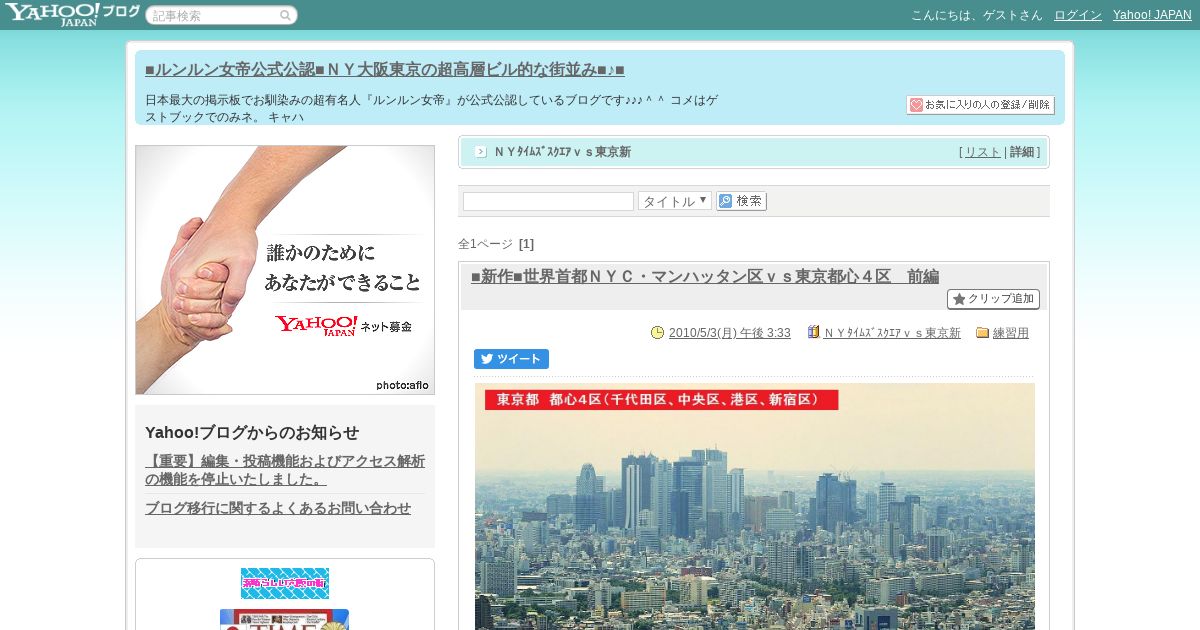
Task: Go to Yahoo! JAPAN link
Action: [x=1152, y=15]
